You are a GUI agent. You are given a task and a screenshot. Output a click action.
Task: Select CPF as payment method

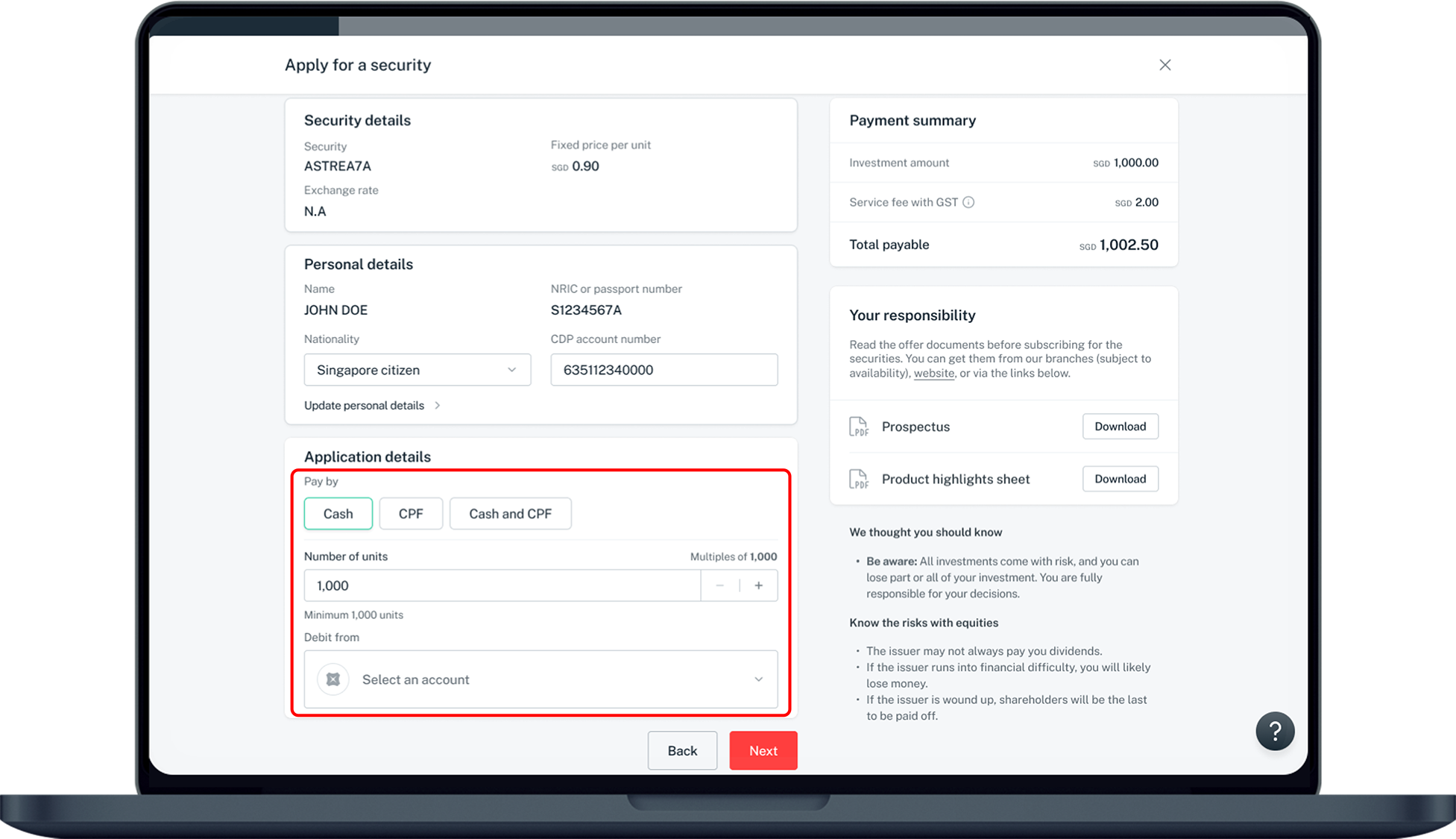(411, 514)
